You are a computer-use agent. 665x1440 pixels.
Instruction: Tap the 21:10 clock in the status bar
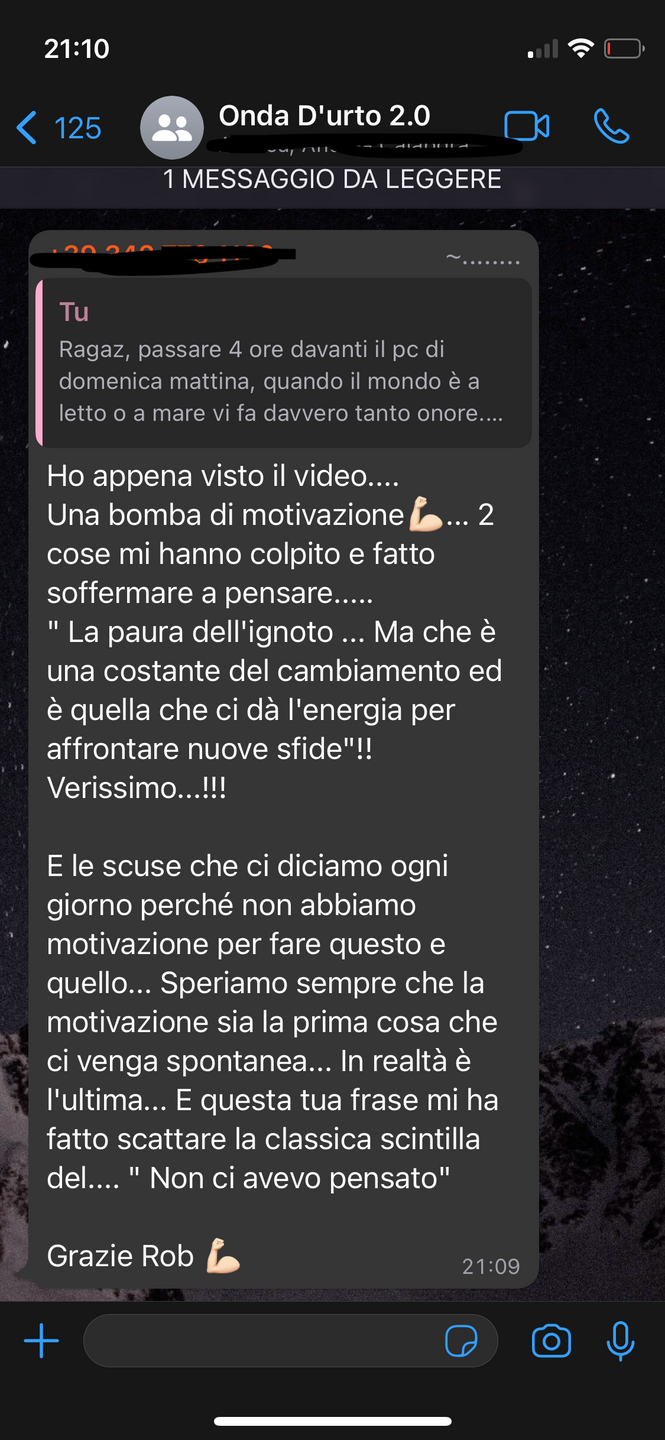point(77,48)
